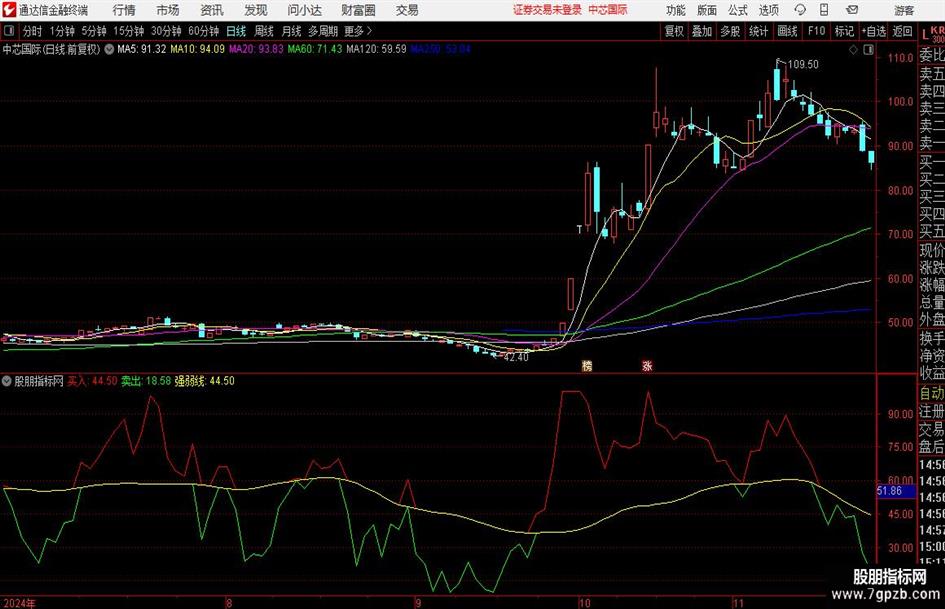
Task: Click the 画线 drawing button
Action: 787,31
